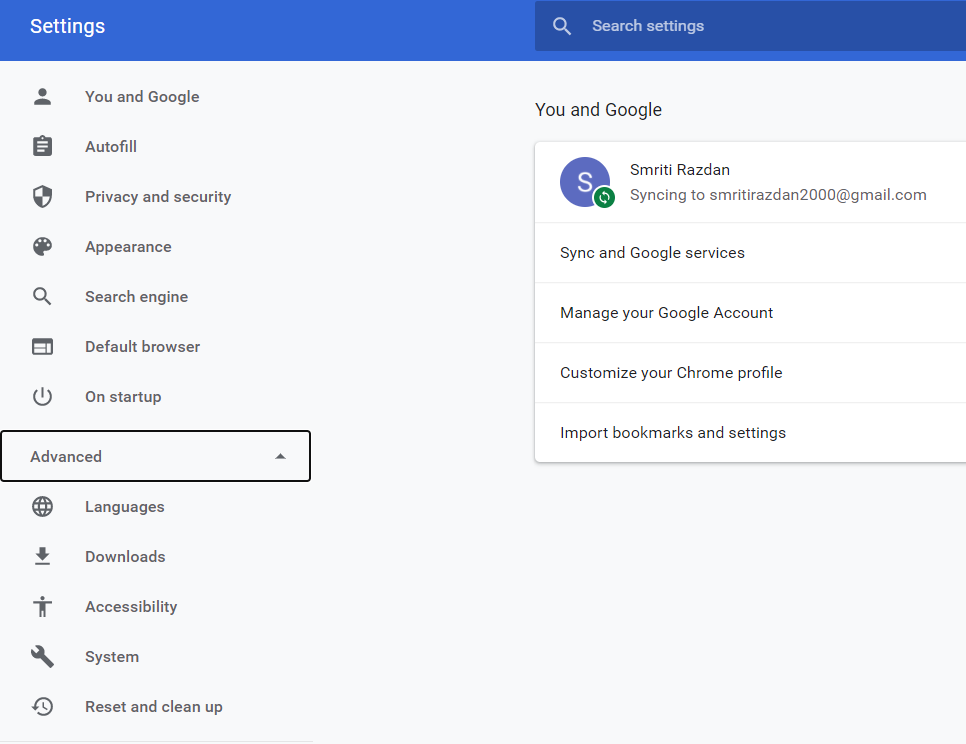This screenshot has height=744, width=966.
Task: Open Reset and clean up
Action: tap(156, 706)
